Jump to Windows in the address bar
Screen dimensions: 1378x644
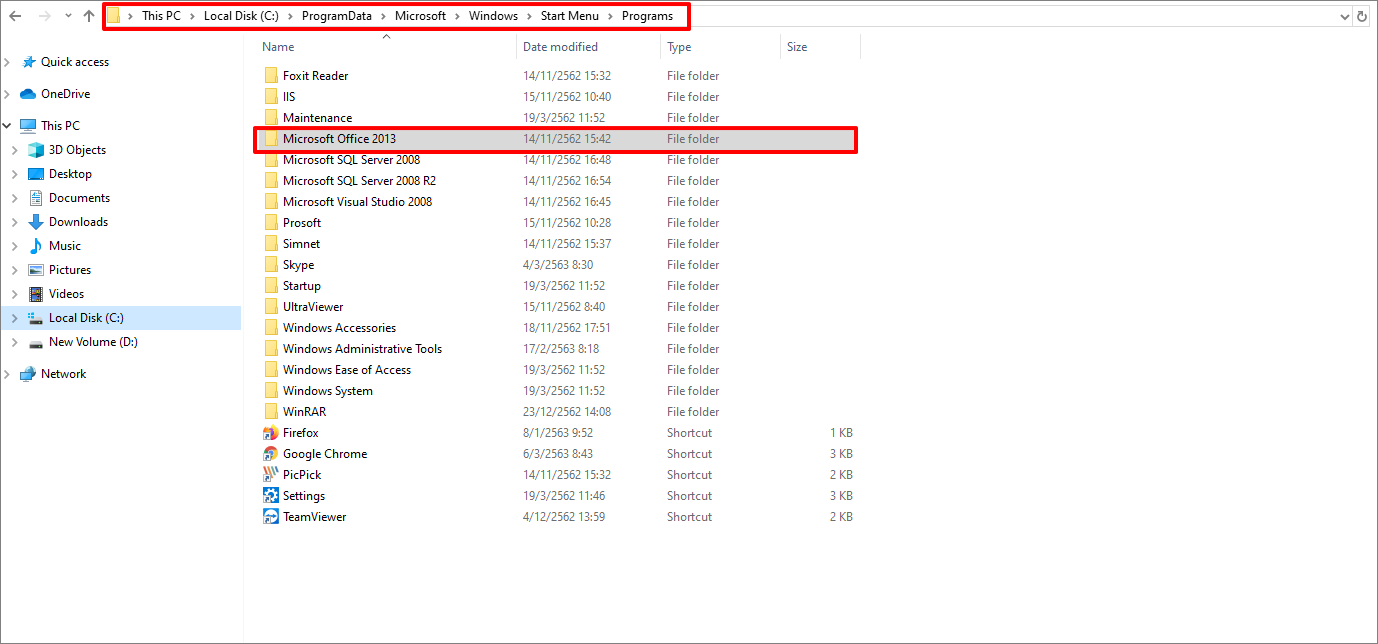(x=494, y=16)
